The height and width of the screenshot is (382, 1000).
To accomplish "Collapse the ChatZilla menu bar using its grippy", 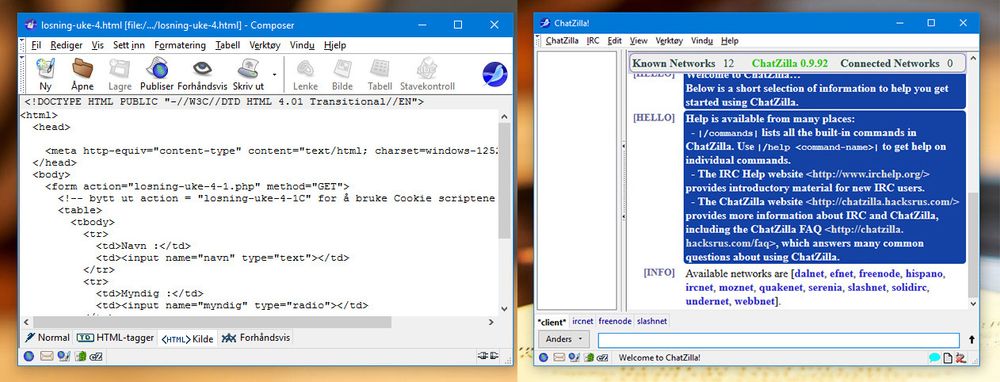I will [538, 41].
